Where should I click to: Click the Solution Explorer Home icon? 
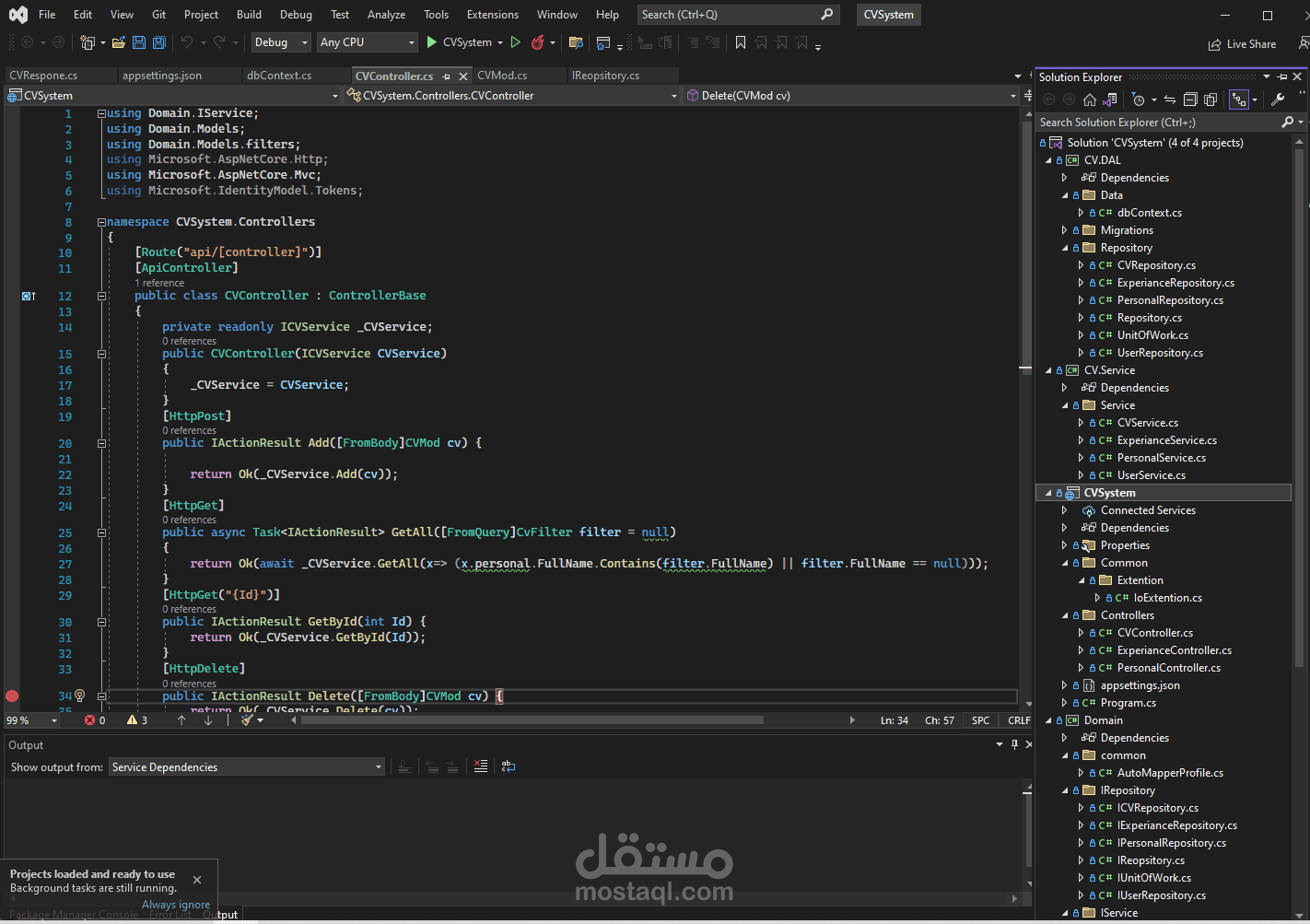(1090, 99)
